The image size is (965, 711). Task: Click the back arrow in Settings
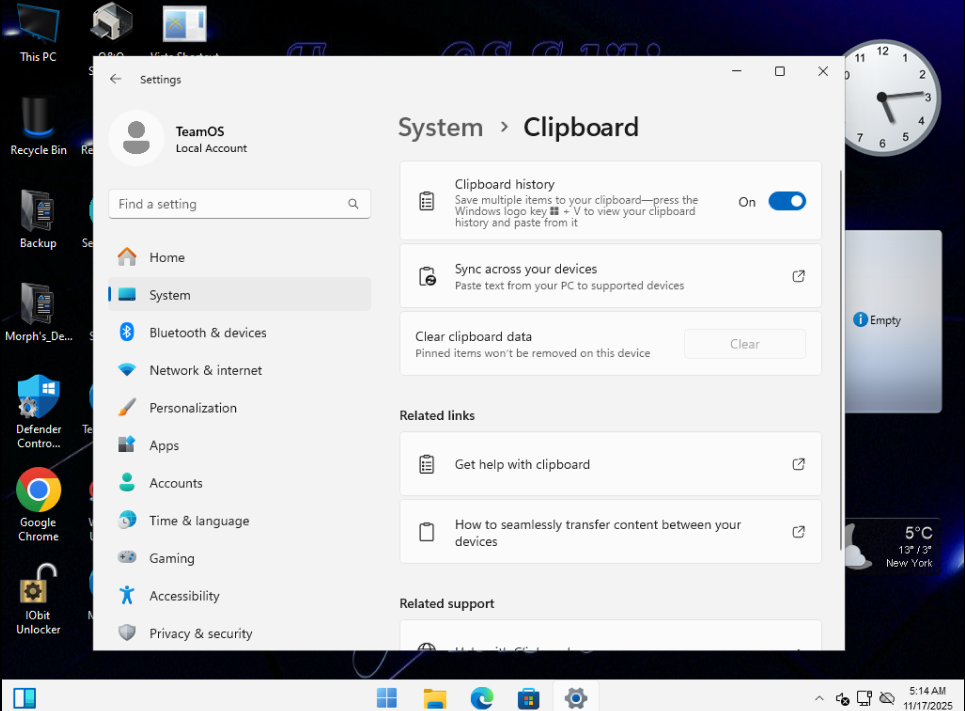pos(116,79)
